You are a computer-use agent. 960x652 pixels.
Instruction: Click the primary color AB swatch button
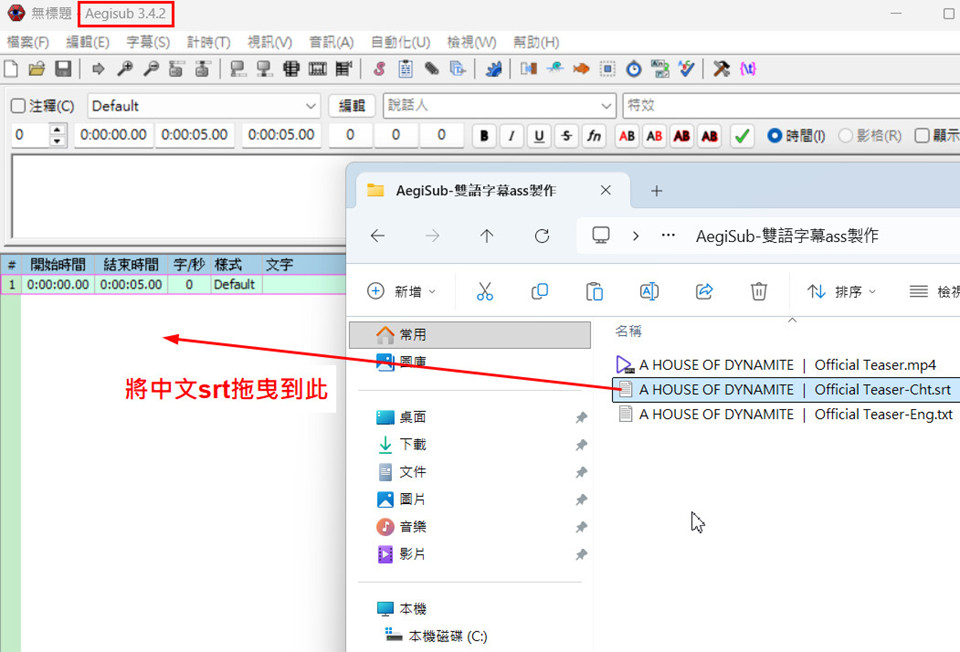pyautogui.click(x=627, y=136)
